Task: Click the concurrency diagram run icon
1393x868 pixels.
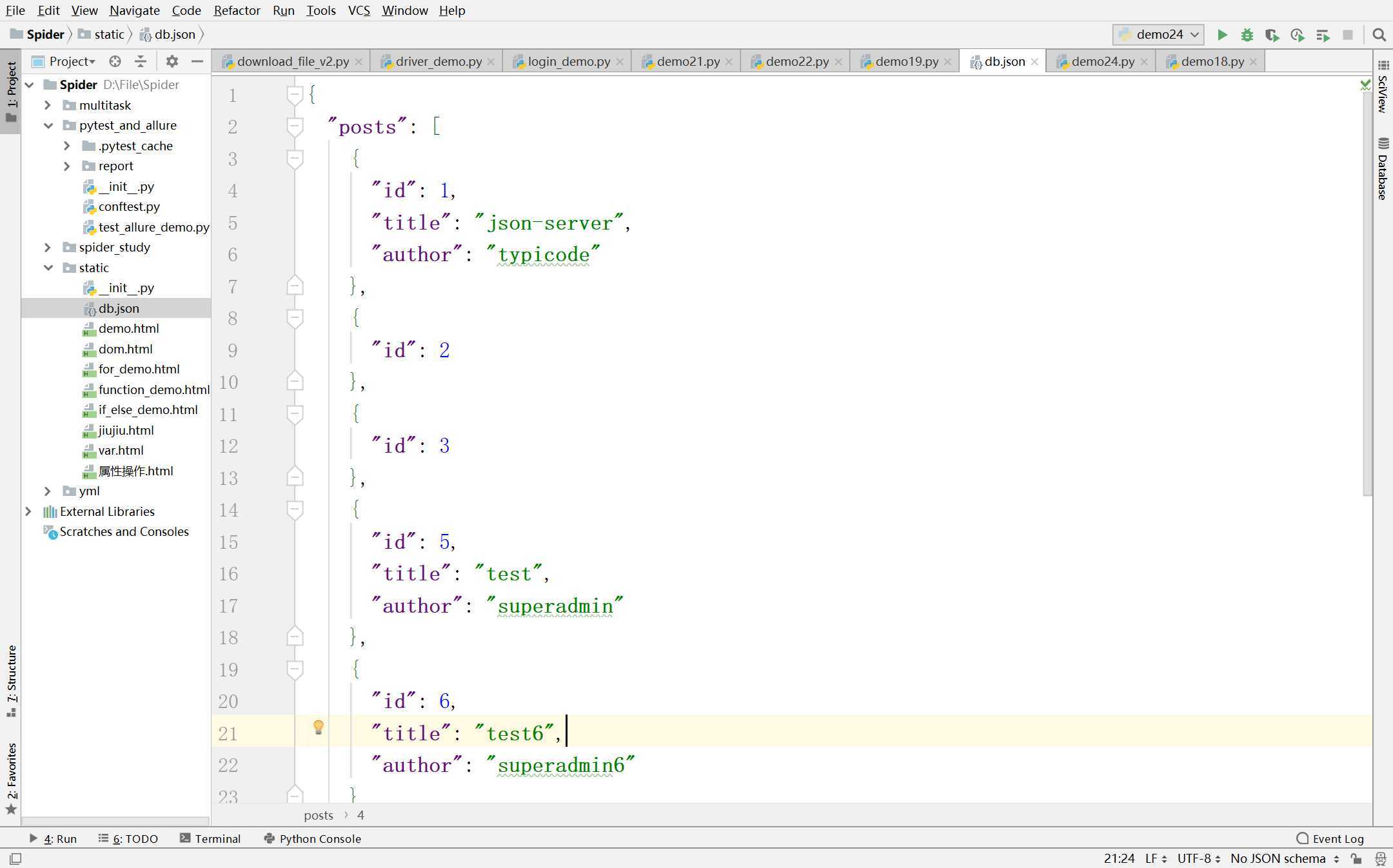Action: click(x=1323, y=35)
